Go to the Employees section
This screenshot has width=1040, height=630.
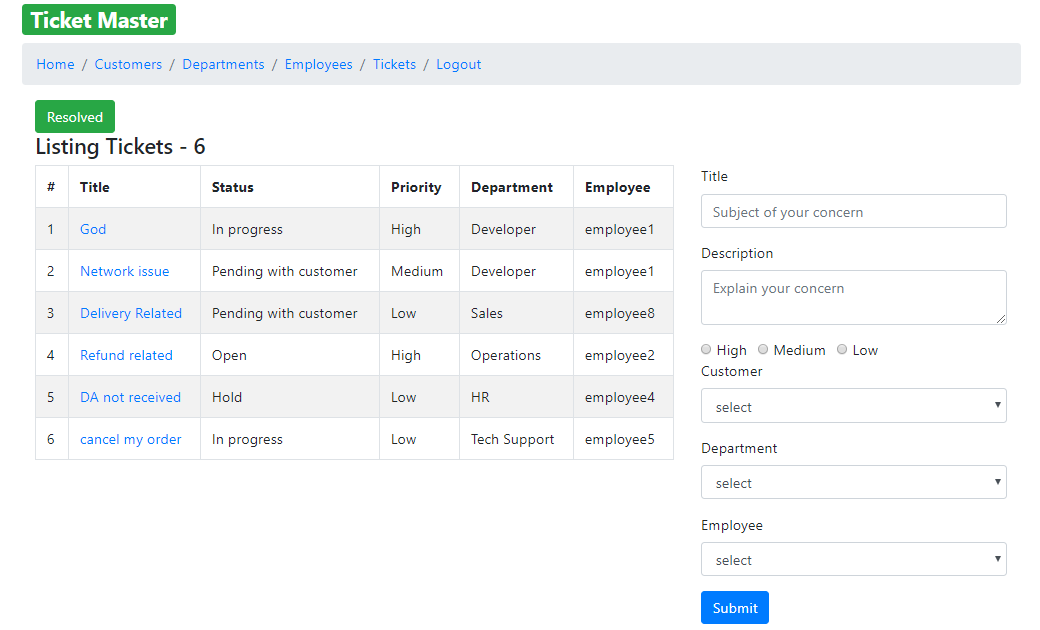(318, 64)
